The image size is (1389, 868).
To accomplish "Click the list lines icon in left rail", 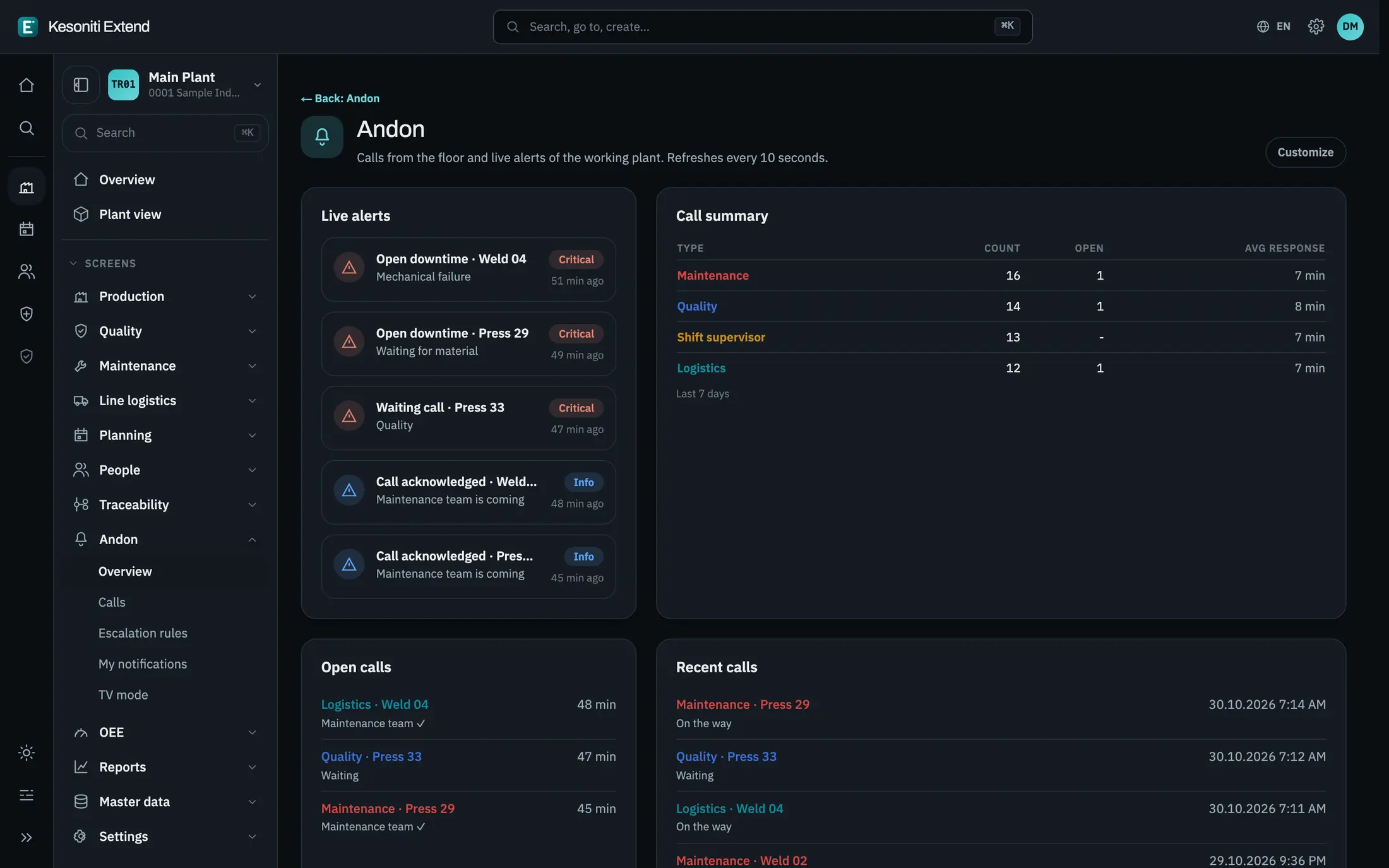I will [26, 795].
